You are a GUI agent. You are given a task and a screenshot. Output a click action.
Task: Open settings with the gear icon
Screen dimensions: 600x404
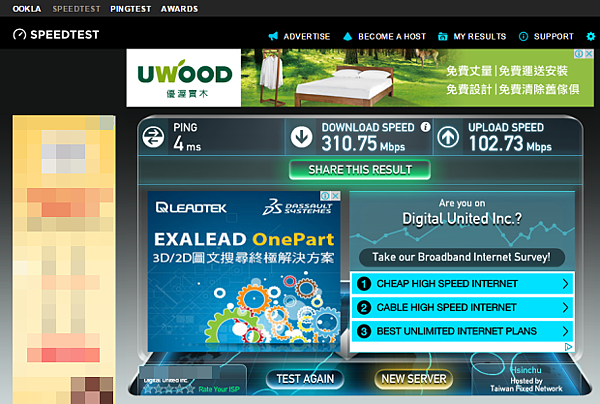591,36
